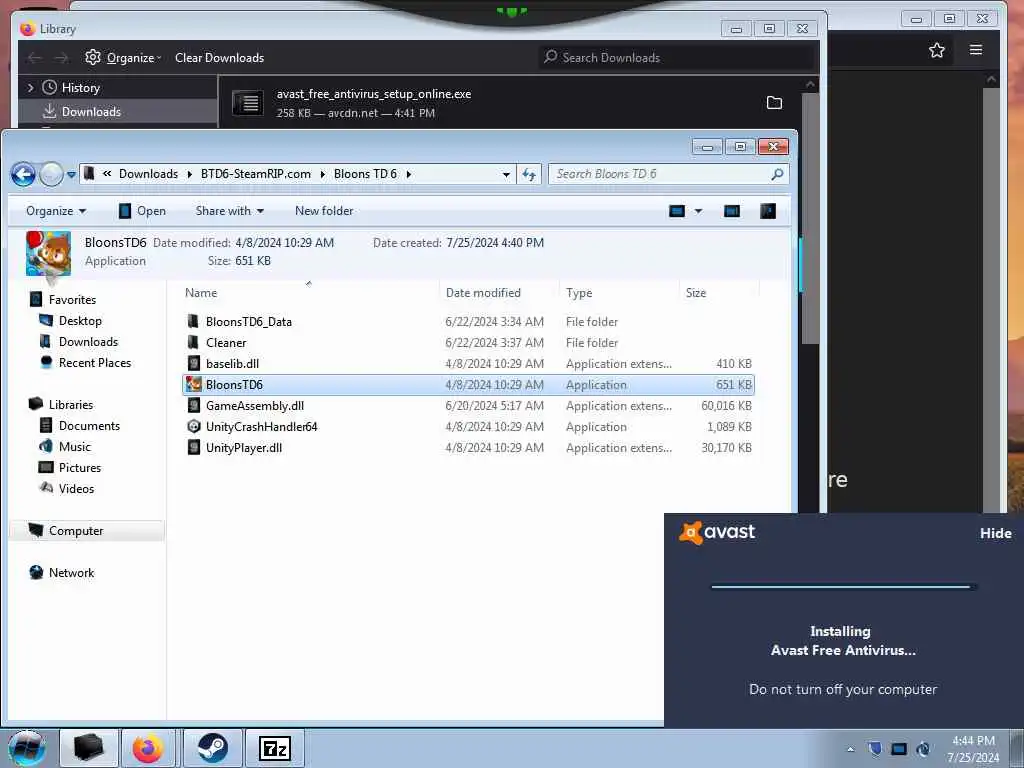Expand the view options dropdown arrow
The image size is (1024, 768).
[x=698, y=211]
